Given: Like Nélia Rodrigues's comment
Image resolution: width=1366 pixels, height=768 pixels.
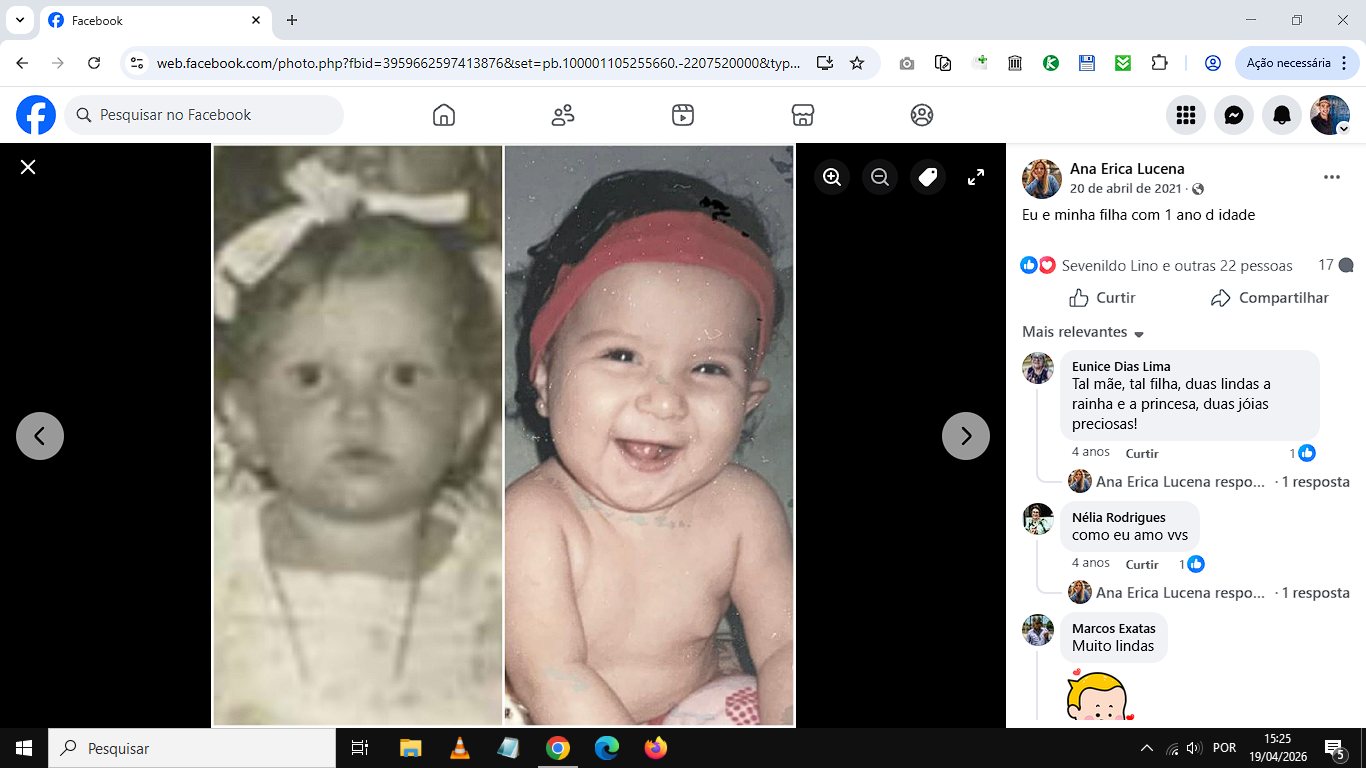Looking at the screenshot, I should pyautogui.click(x=1142, y=564).
